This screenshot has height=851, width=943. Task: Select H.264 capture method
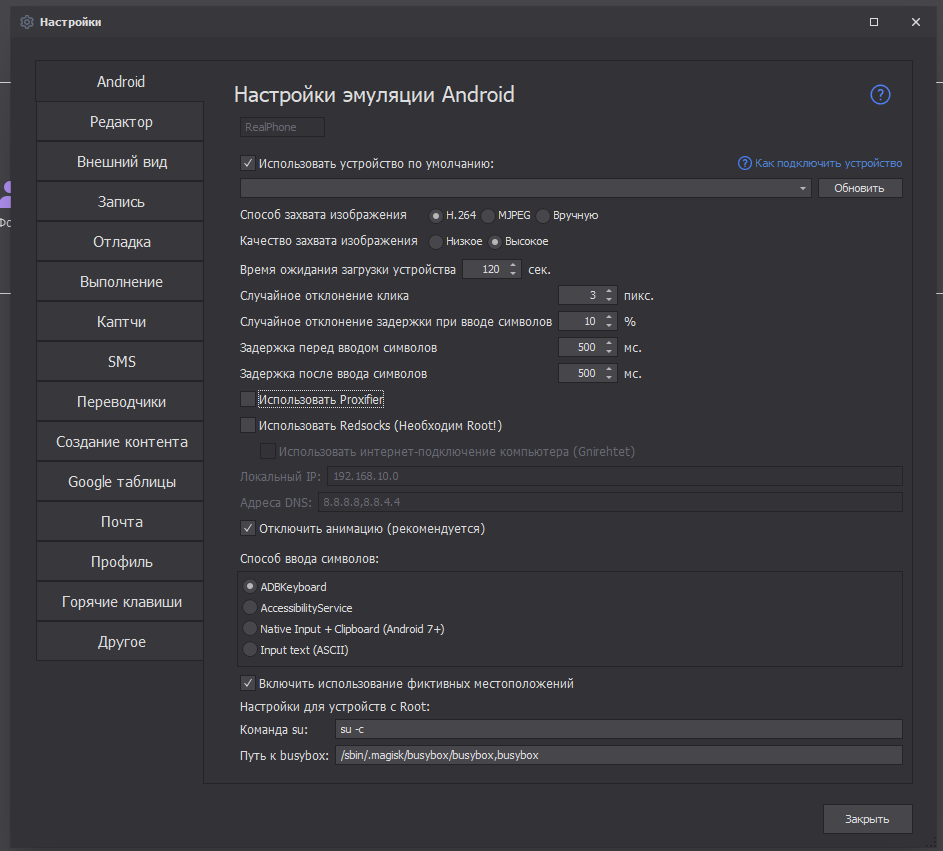pyautogui.click(x=436, y=215)
